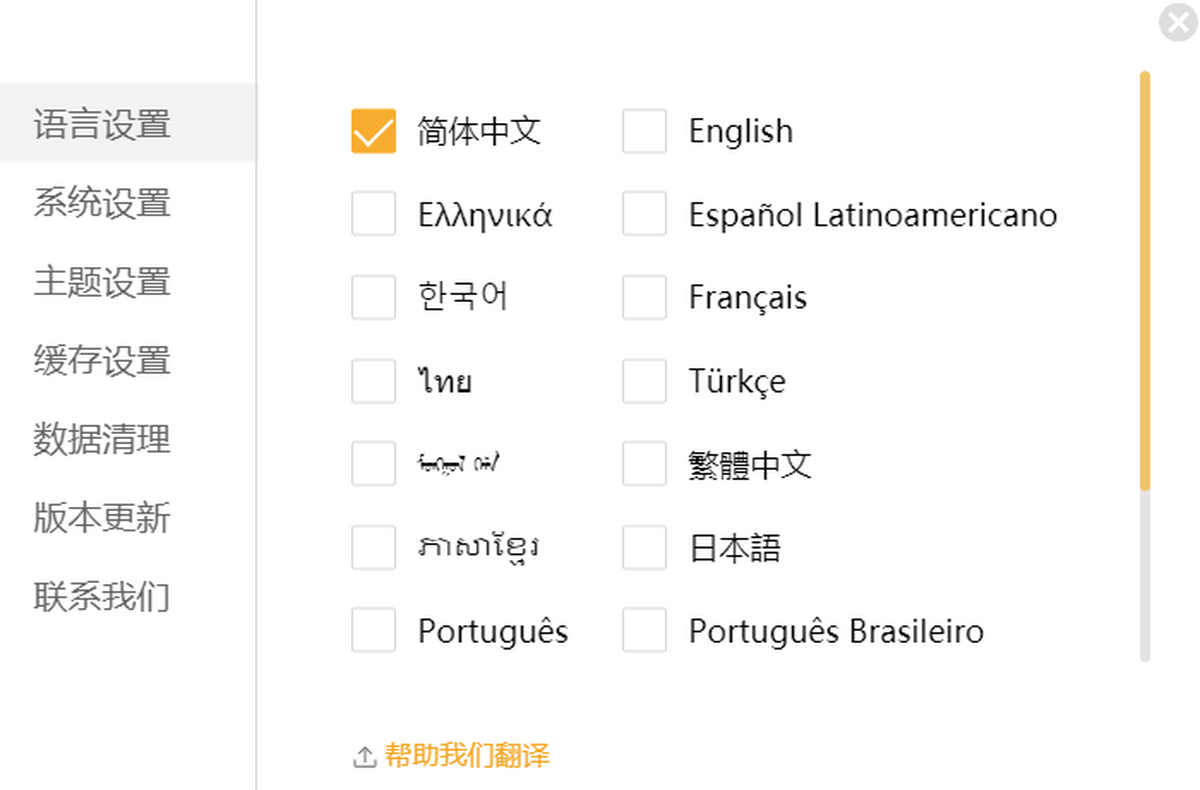Uncheck the 简体中文 language checkbox
Image resolution: width=1200 pixels, height=790 pixels.
click(x=373, y=131)
